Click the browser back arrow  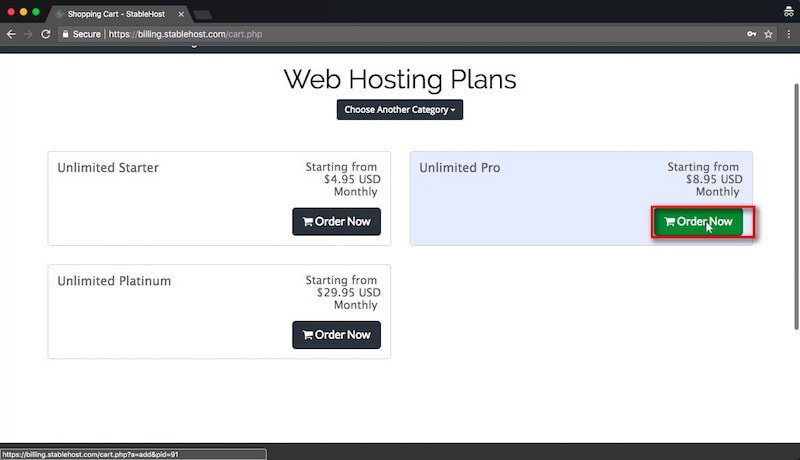[11, 34]
